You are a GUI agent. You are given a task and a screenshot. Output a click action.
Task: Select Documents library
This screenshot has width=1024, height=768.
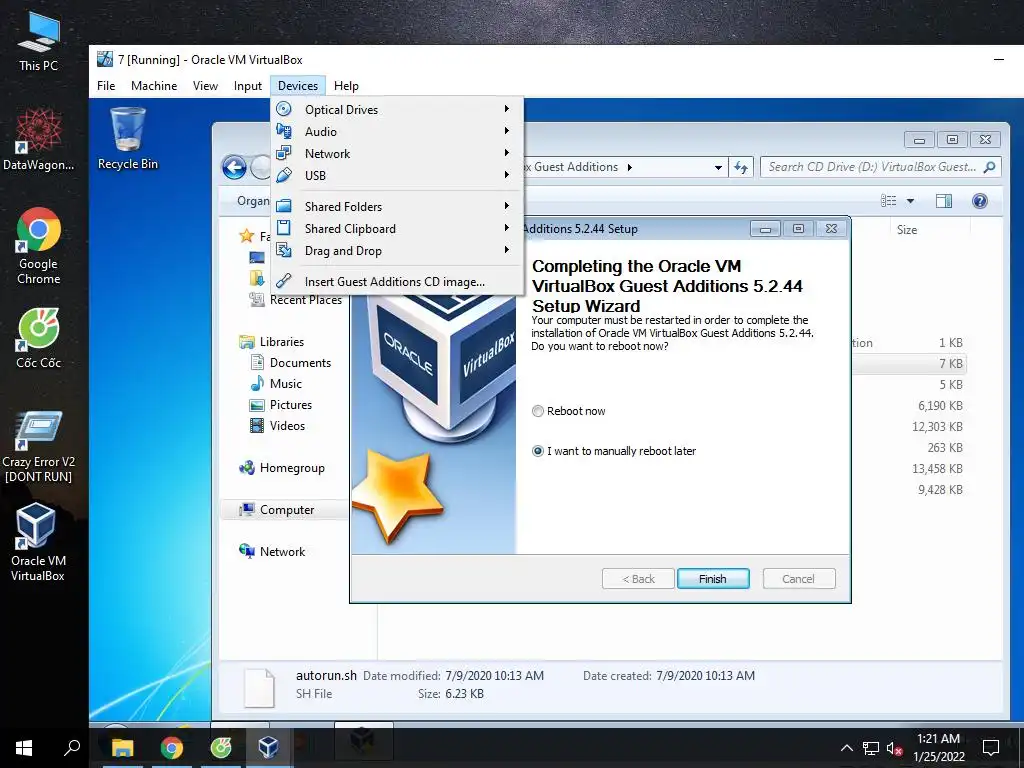[x=291, y=362]
